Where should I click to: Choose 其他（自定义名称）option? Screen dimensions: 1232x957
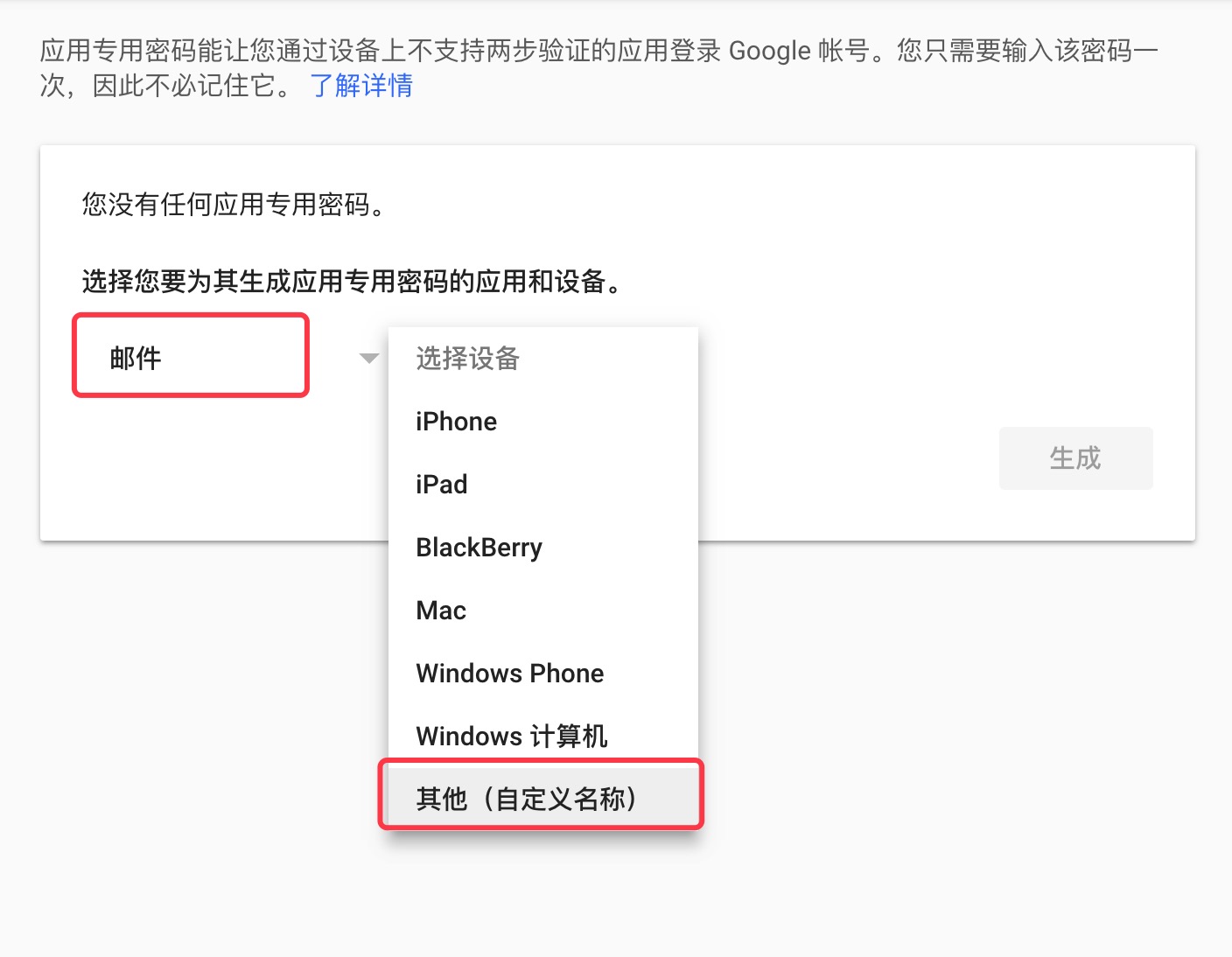pos(526,799)
